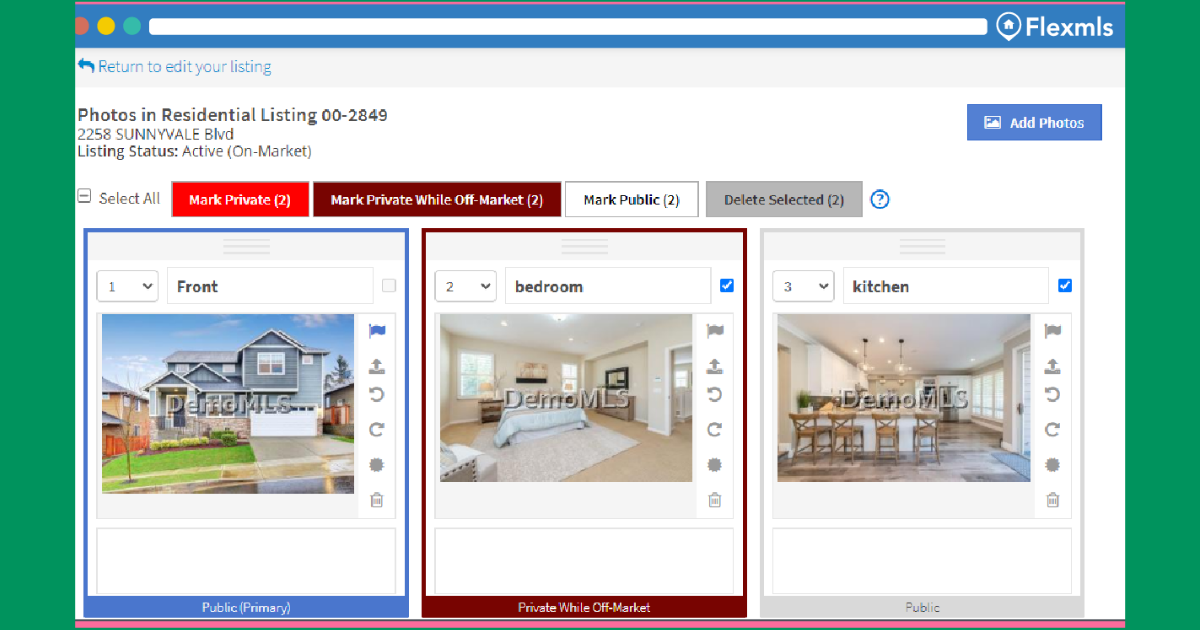
Task: Flag the Front photo as primary
Action: click(x=377, y=331)
